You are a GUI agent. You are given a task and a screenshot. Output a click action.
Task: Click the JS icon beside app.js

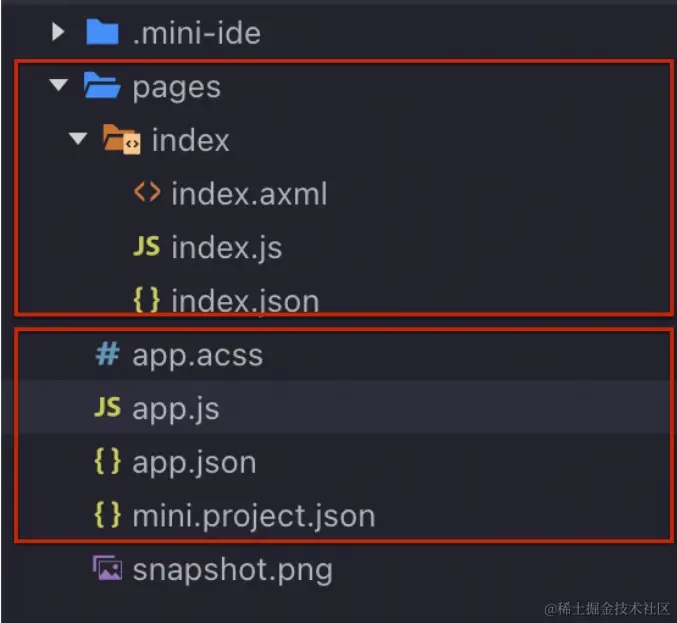click(107, 408)
